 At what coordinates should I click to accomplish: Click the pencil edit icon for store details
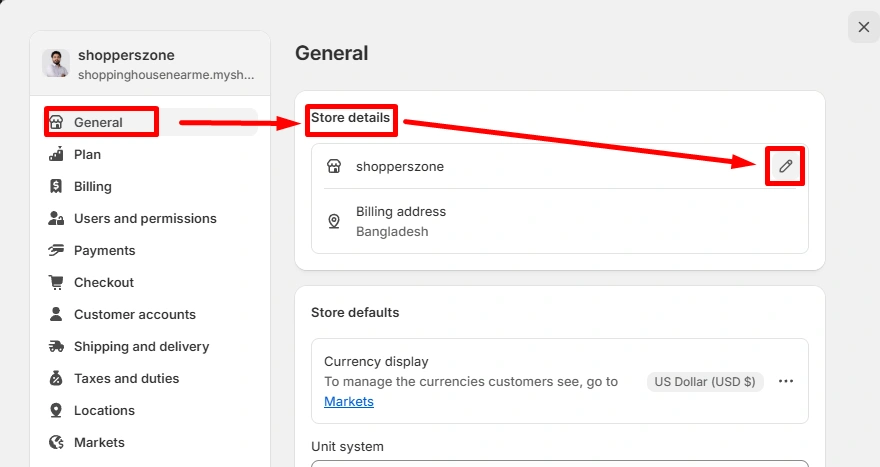pyautogui.click(x=785, y=166)
